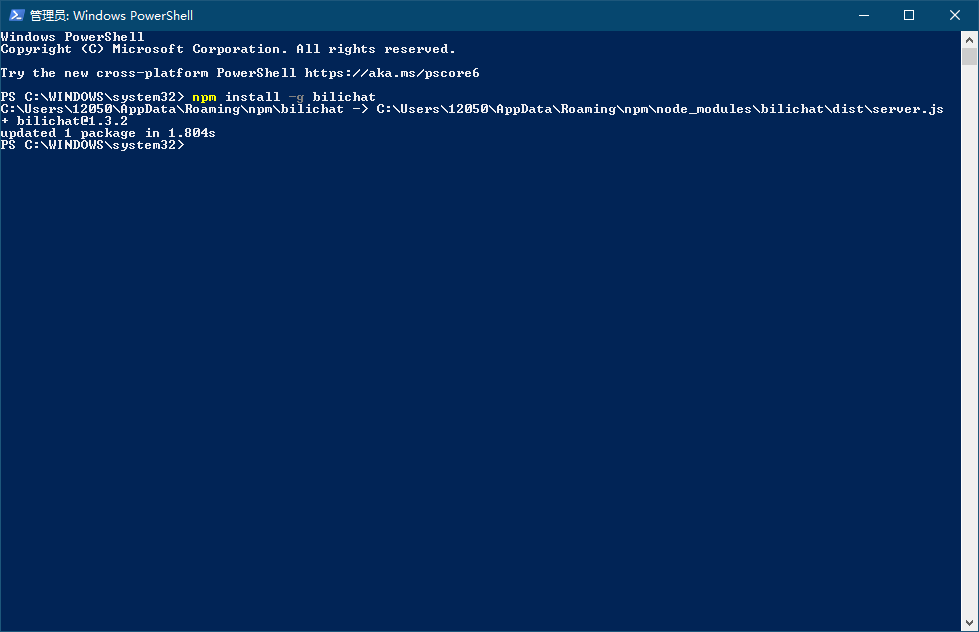Place cursor at the last PS prompt

(190, 145)
